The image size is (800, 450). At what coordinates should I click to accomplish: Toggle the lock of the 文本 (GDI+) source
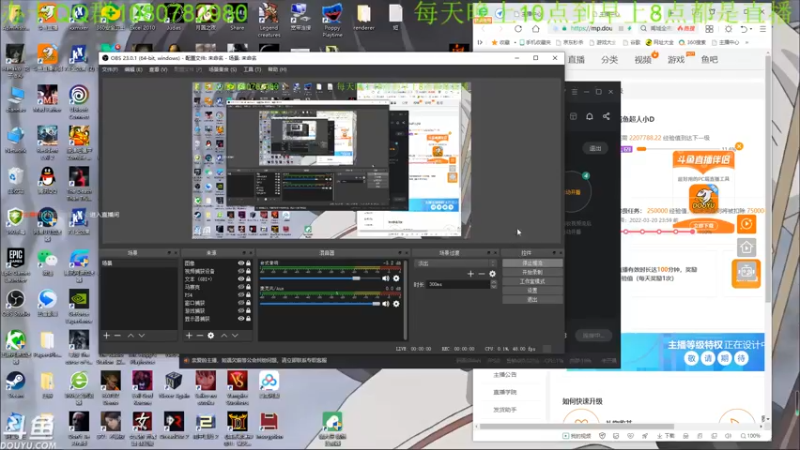pos(248,279)
